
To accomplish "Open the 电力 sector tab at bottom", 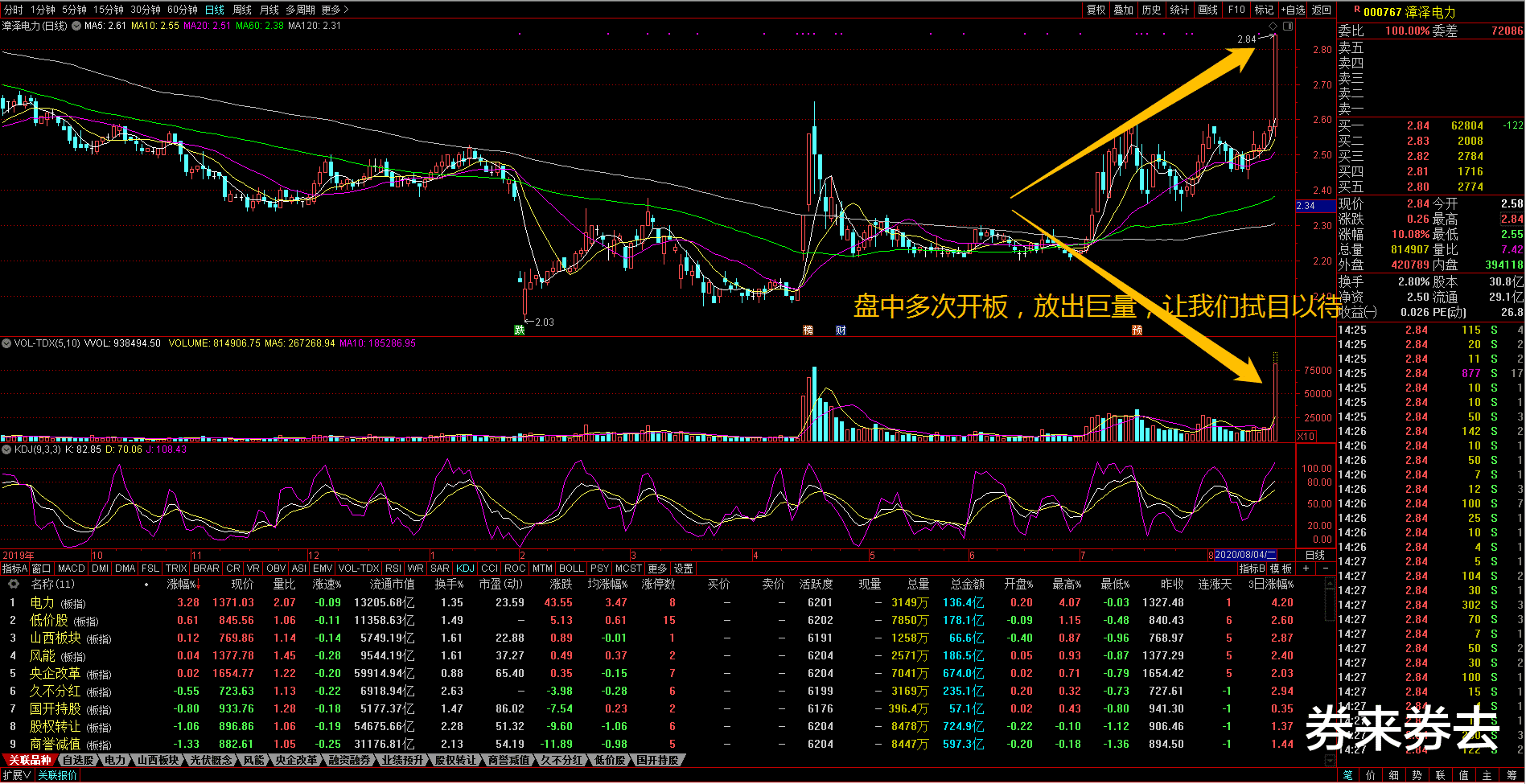I will (115, 760).
